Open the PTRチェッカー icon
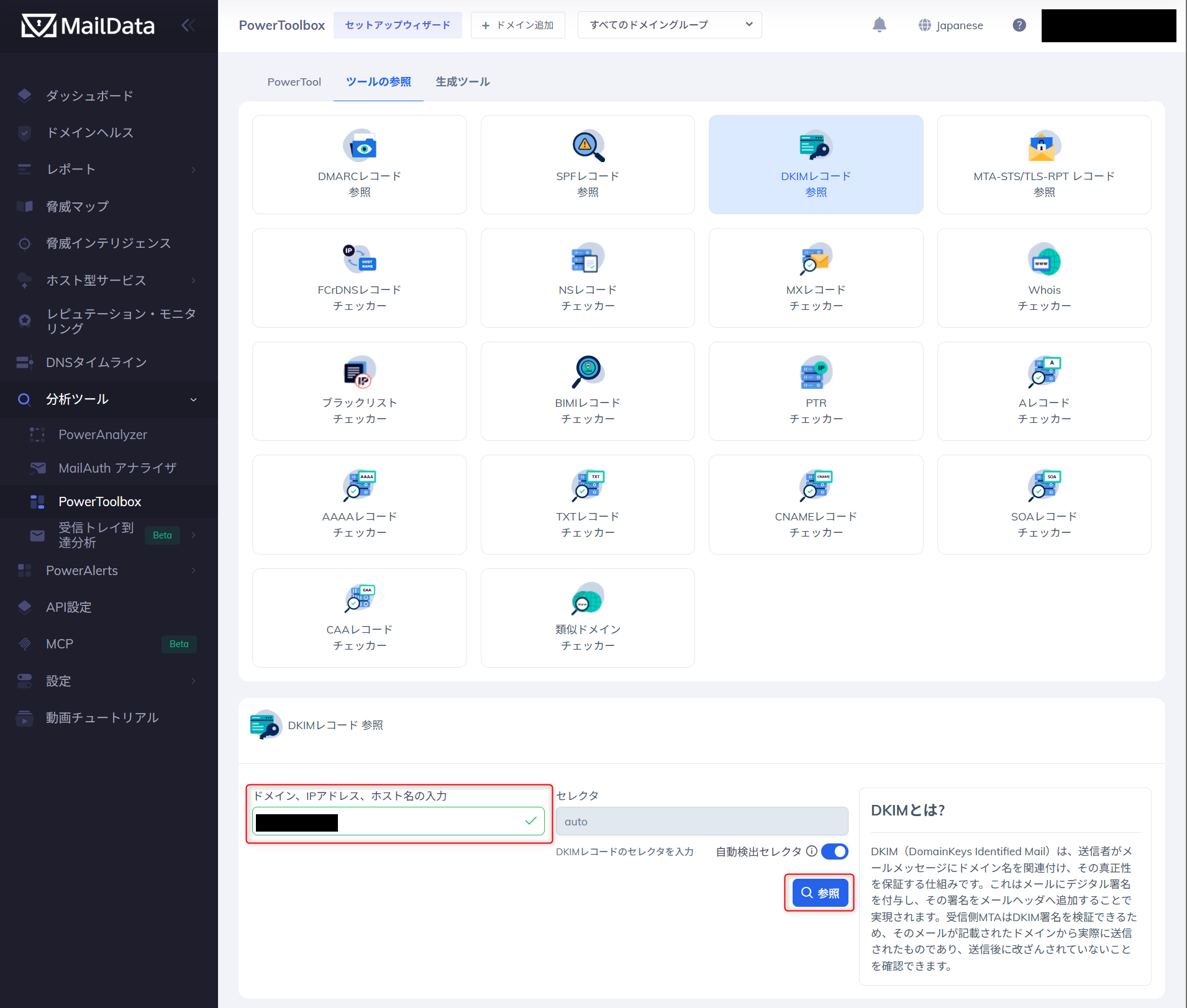This screenshot has width=1187, height=1008. pos(816,372)
